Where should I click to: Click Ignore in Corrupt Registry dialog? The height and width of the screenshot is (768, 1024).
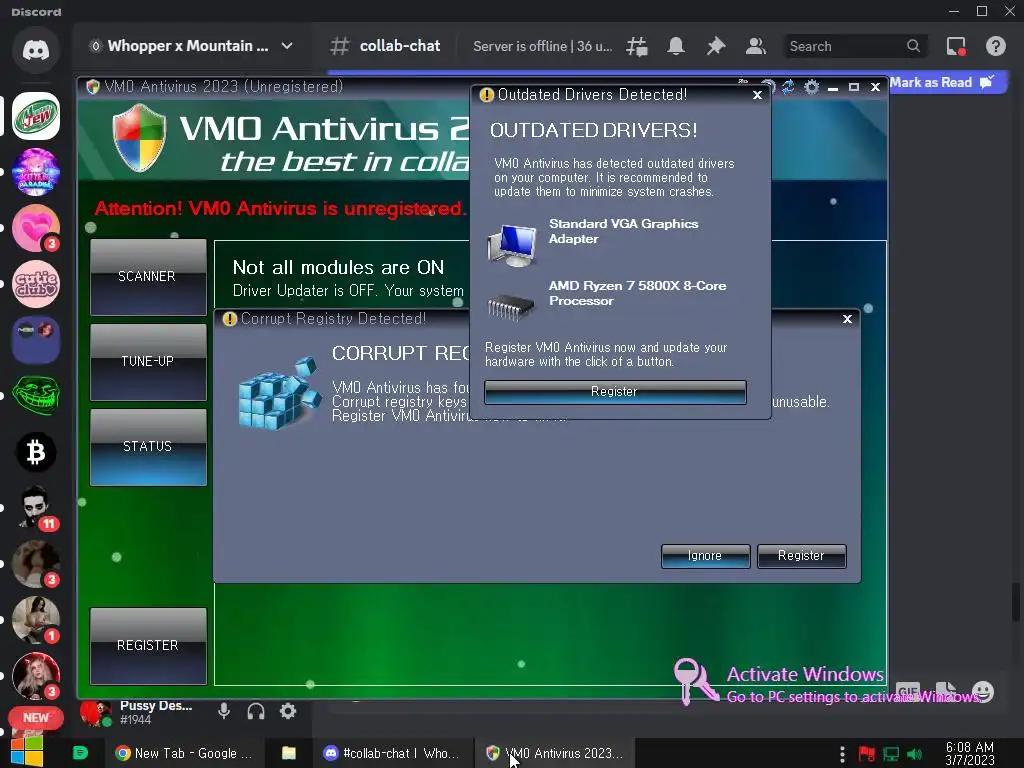click(x=705, y=556)
